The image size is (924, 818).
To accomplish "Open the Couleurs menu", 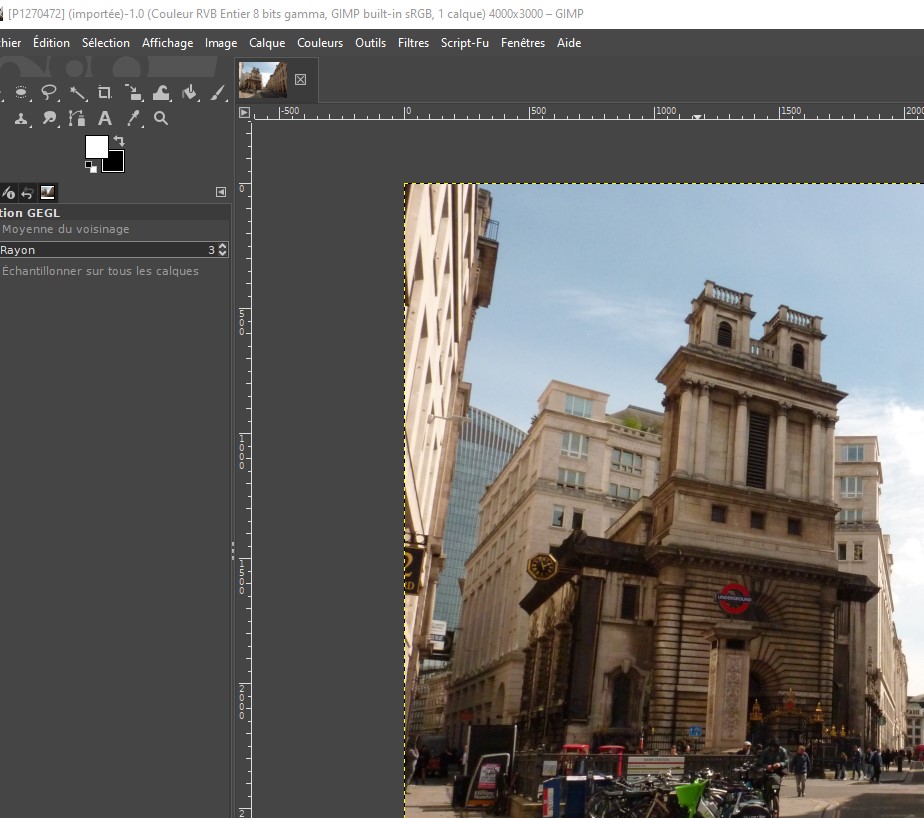I will coord(320,43).
